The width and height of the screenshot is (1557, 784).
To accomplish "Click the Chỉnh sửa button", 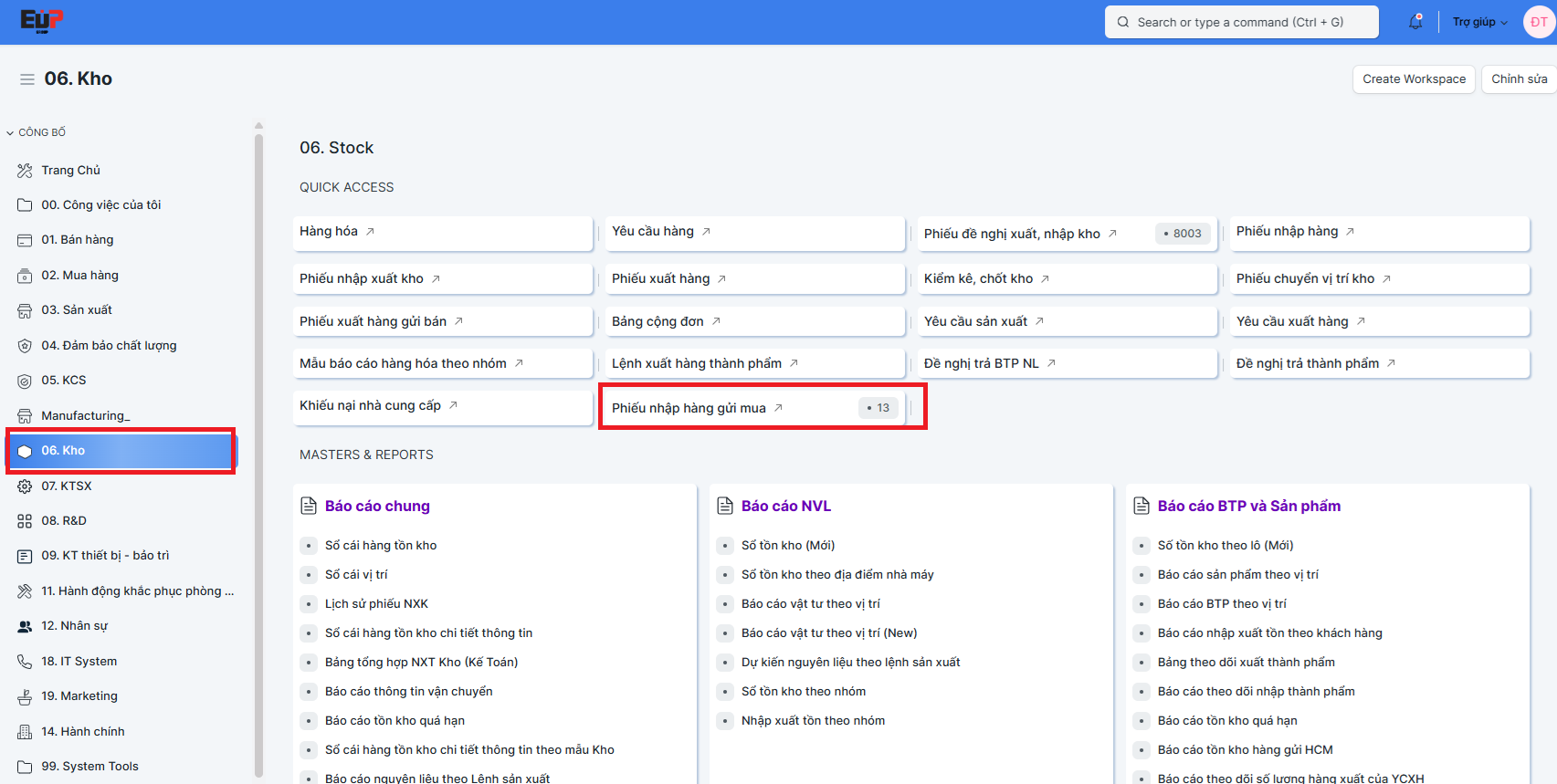I will (1519, 79).
